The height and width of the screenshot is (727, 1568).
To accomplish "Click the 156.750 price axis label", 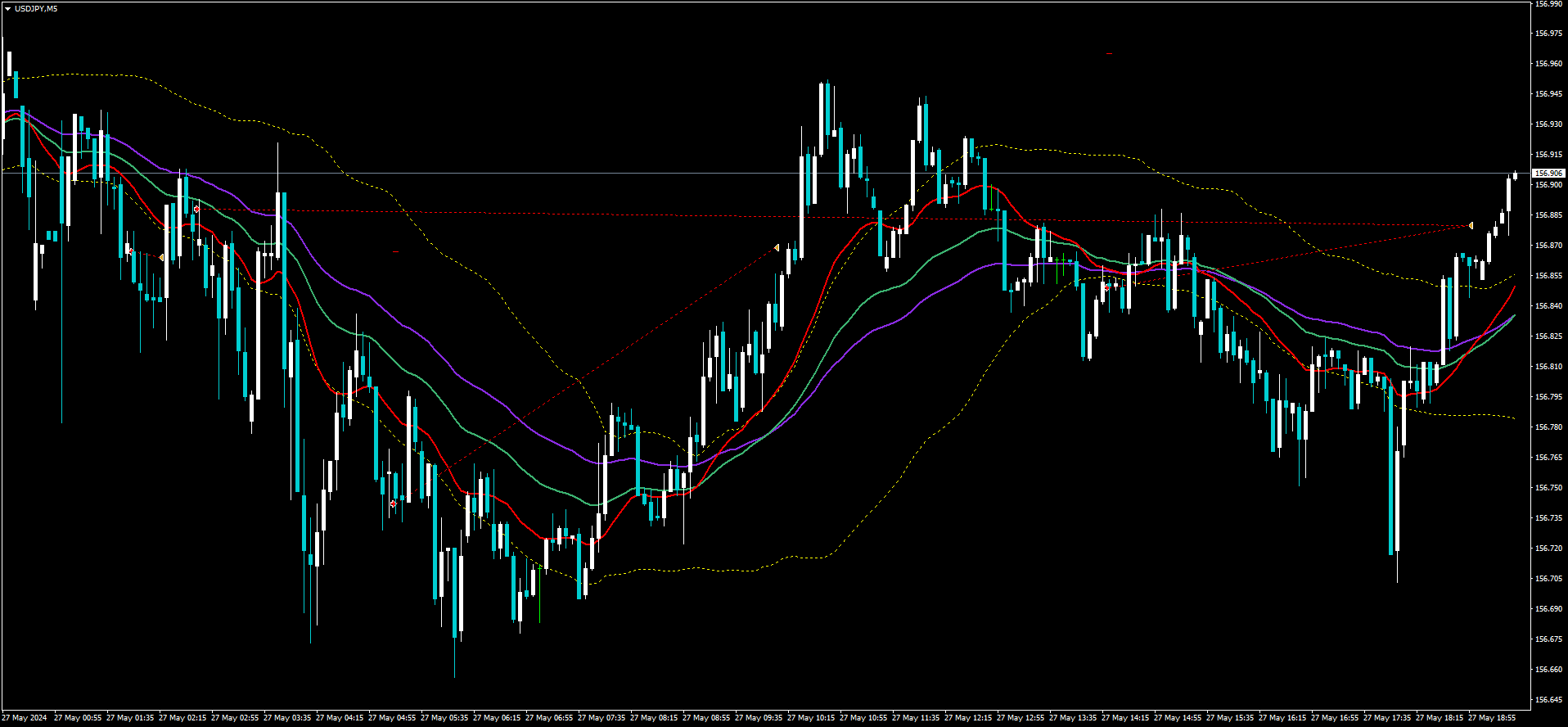I will click(1548, 488).
